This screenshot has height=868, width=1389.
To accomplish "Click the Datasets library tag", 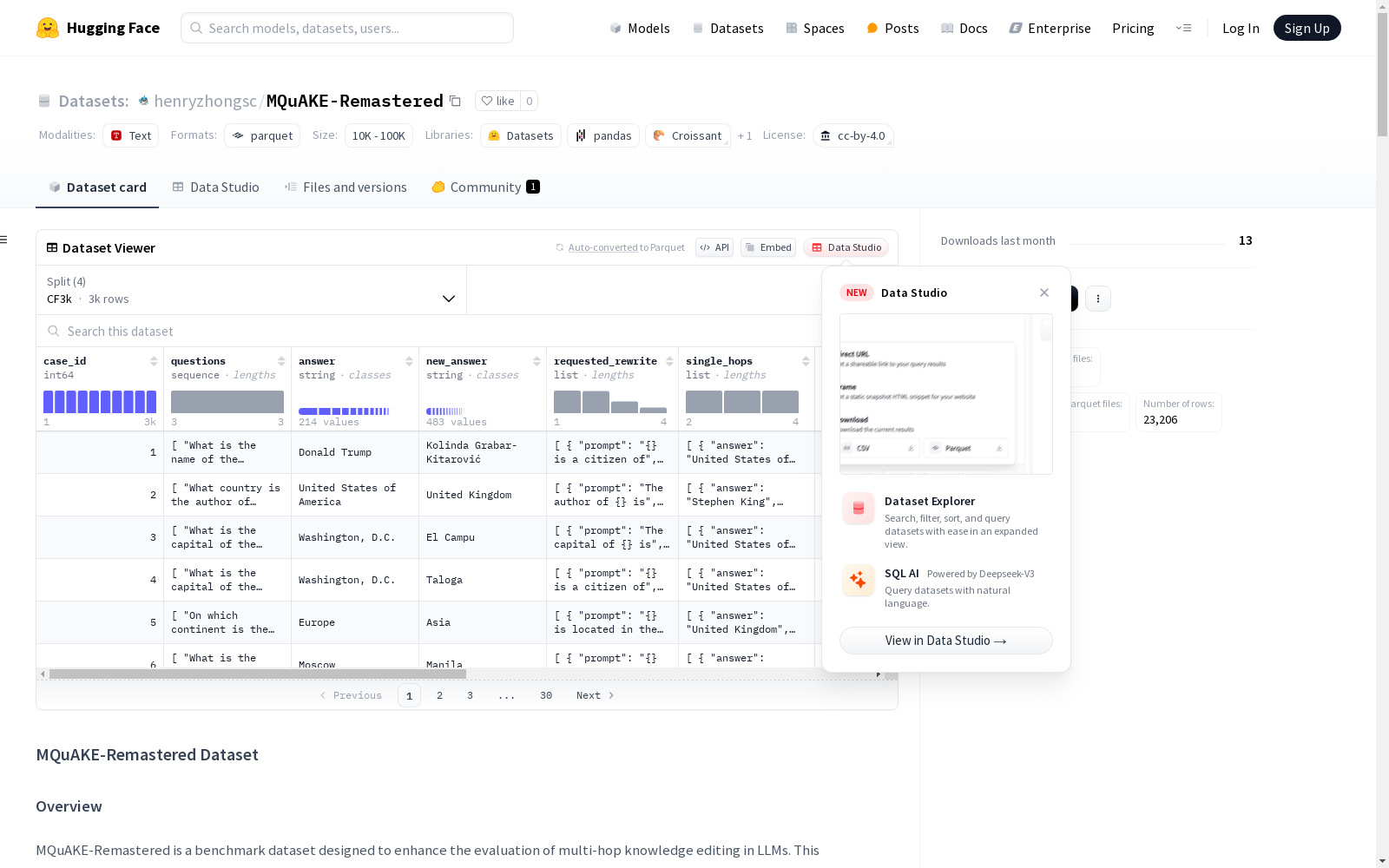I will pos(521,135).
